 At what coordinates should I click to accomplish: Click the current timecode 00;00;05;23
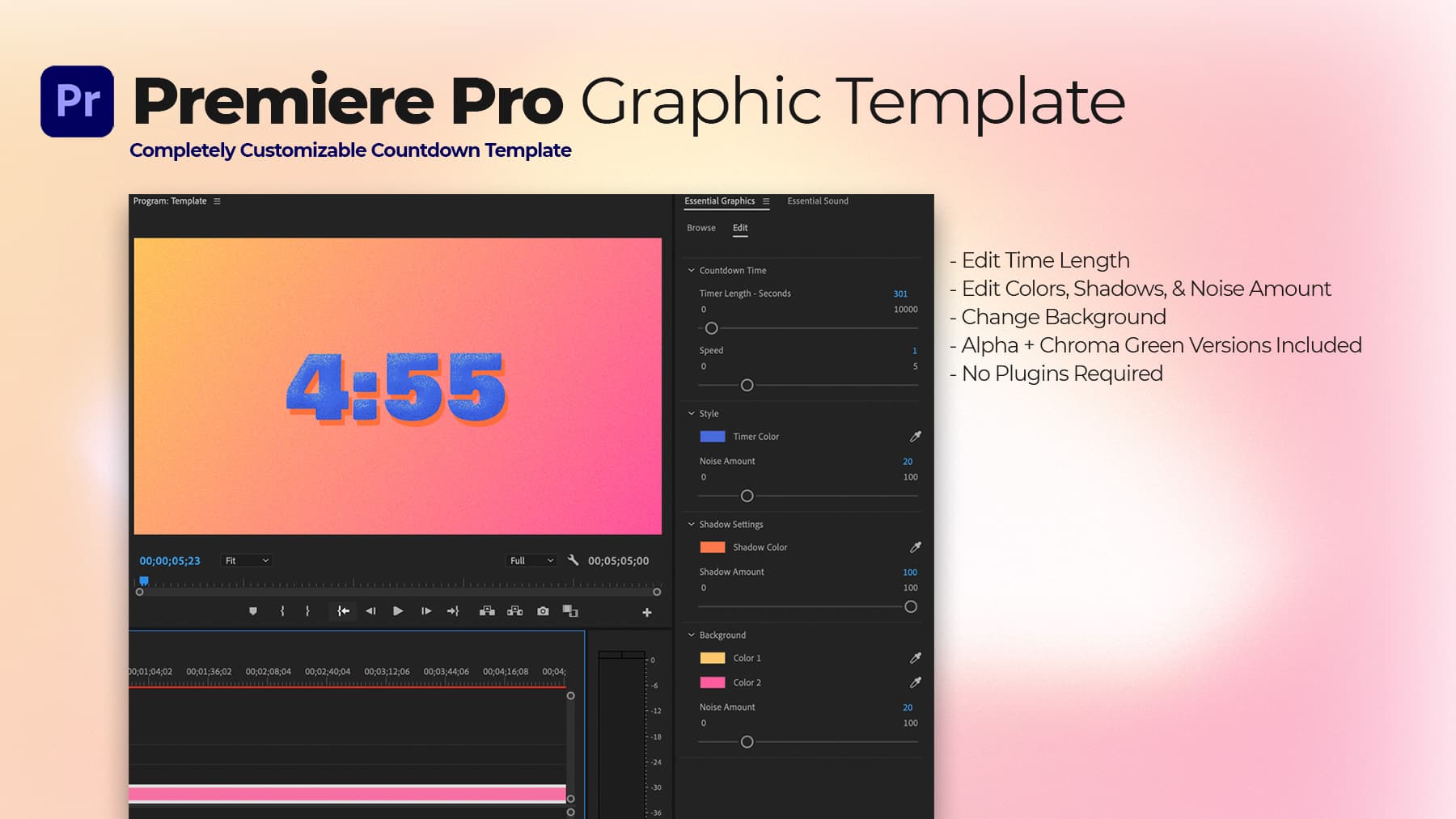170,561
